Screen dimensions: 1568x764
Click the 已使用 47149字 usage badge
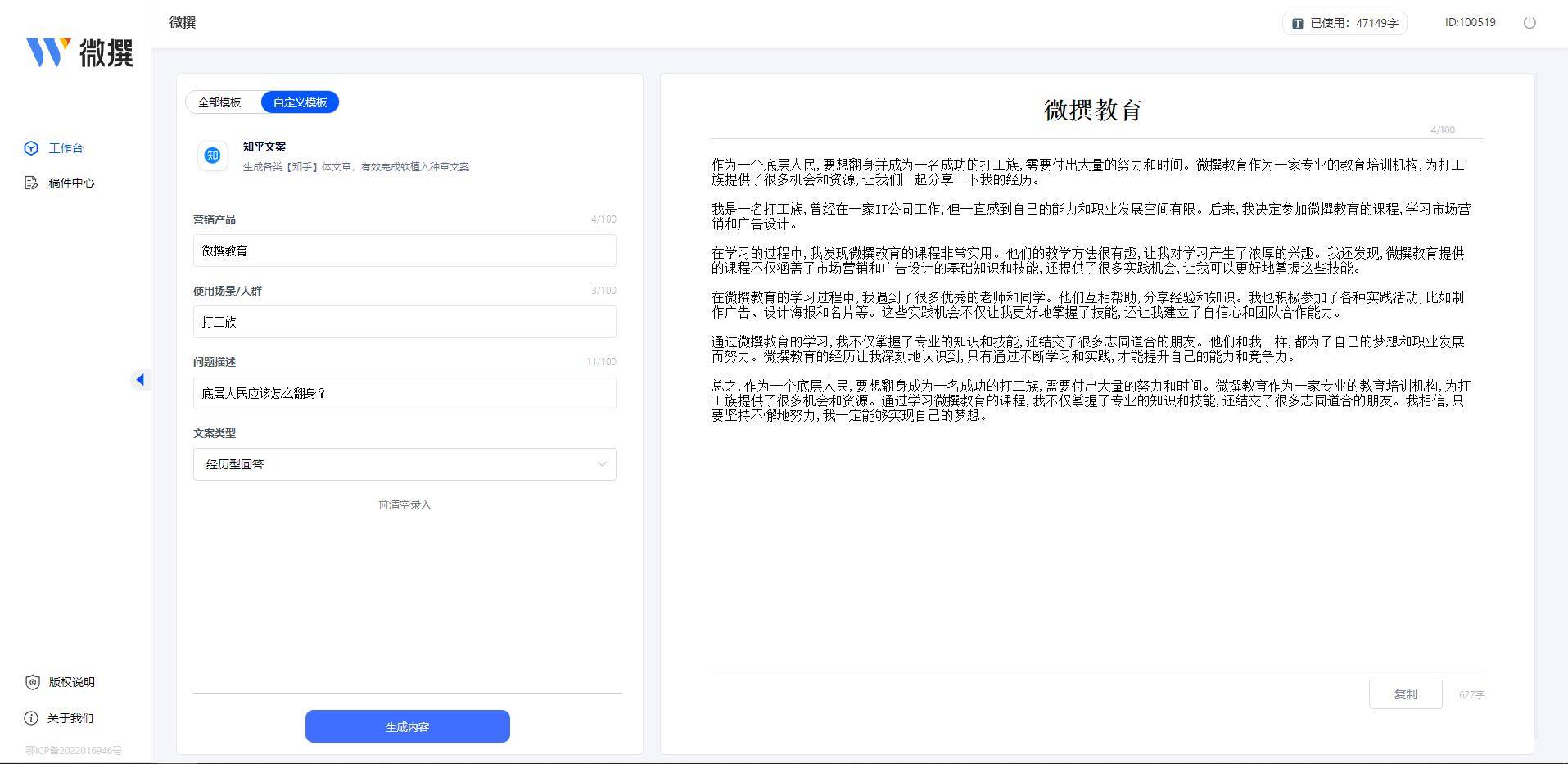click(x=1344, y=22)
